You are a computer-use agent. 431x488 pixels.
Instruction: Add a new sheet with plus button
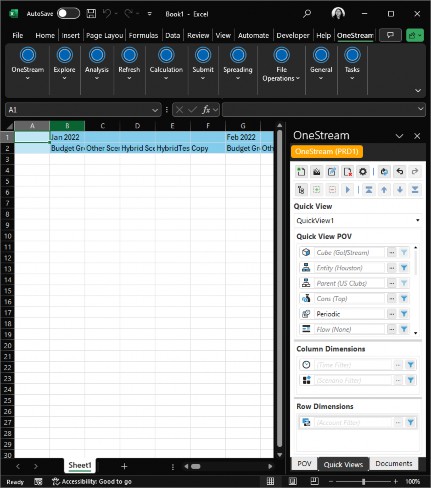coord(124,466)
